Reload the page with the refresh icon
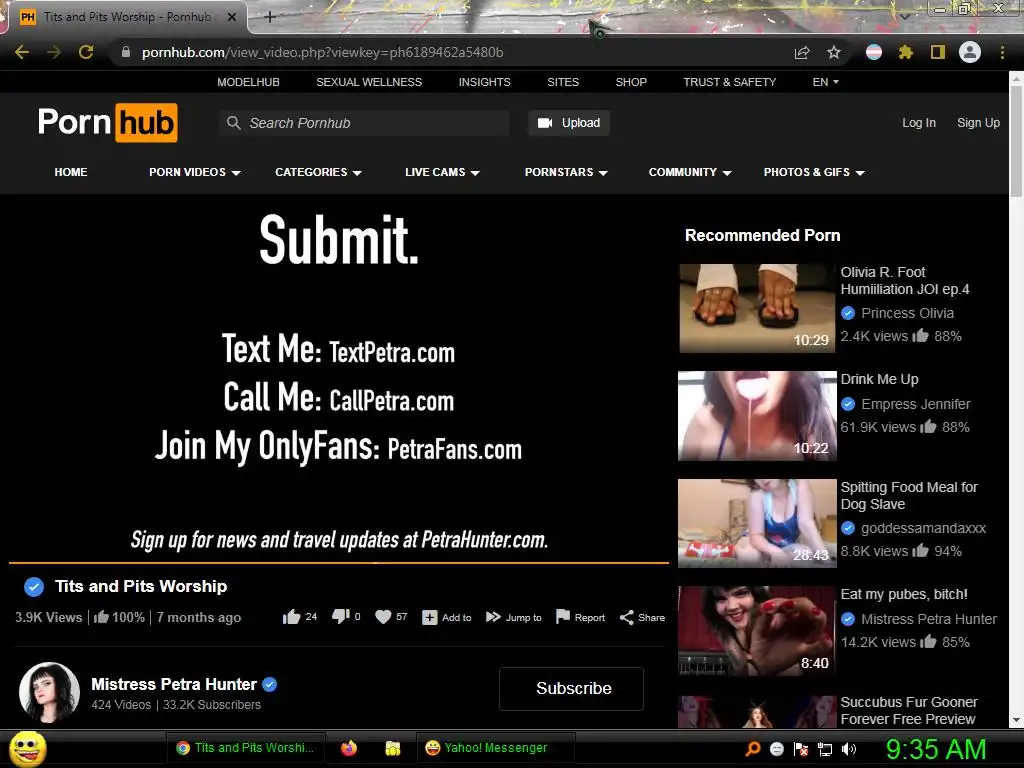 [x=86, y=52]
